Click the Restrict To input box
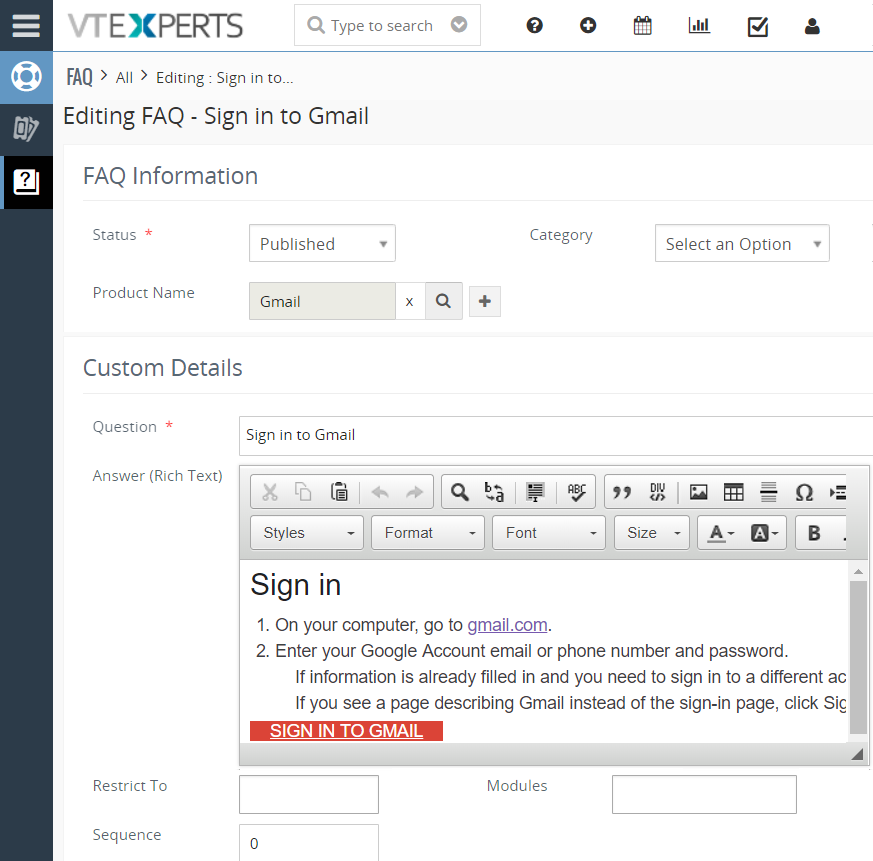This screenshot has width=873, height=861. (x=309, y=794)
